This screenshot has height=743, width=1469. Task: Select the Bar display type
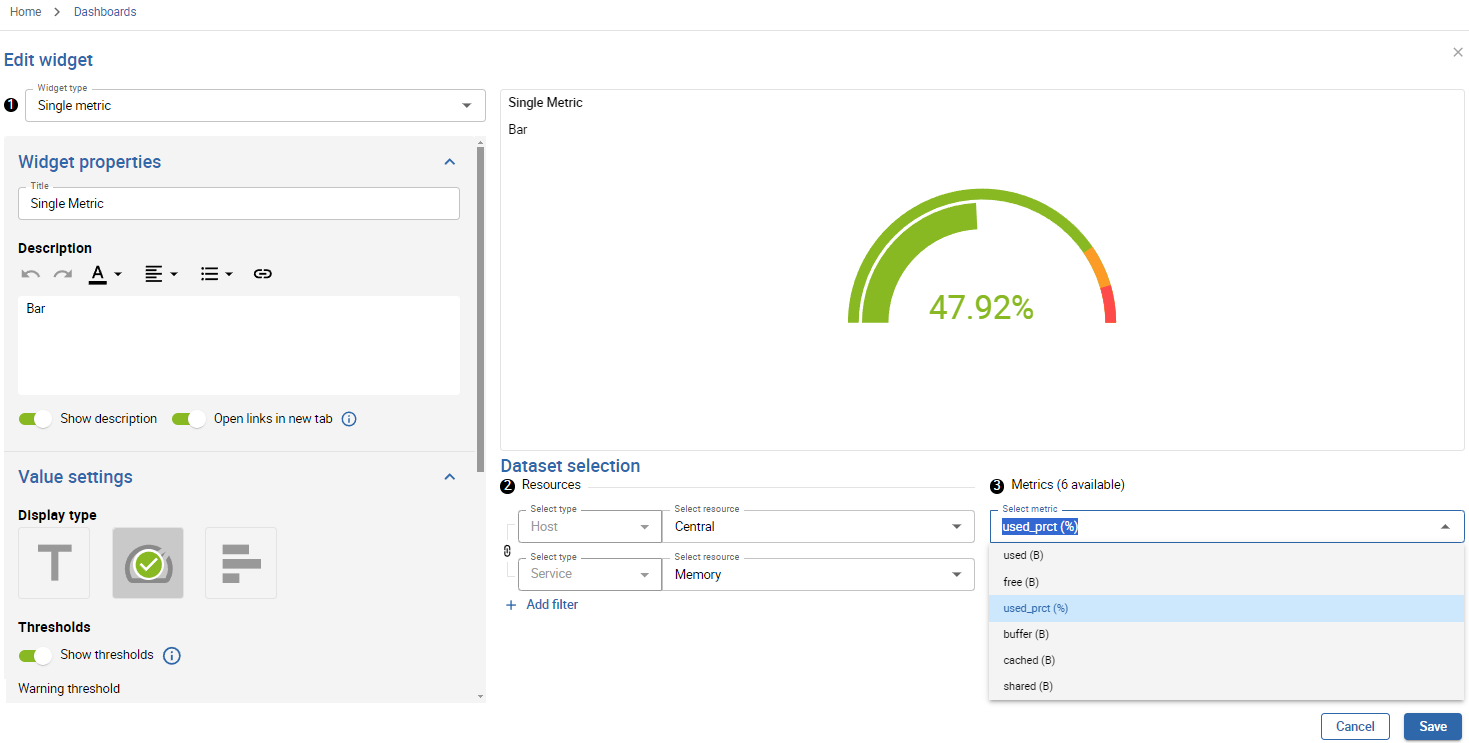pyautogui.click(x=241, y=563)
